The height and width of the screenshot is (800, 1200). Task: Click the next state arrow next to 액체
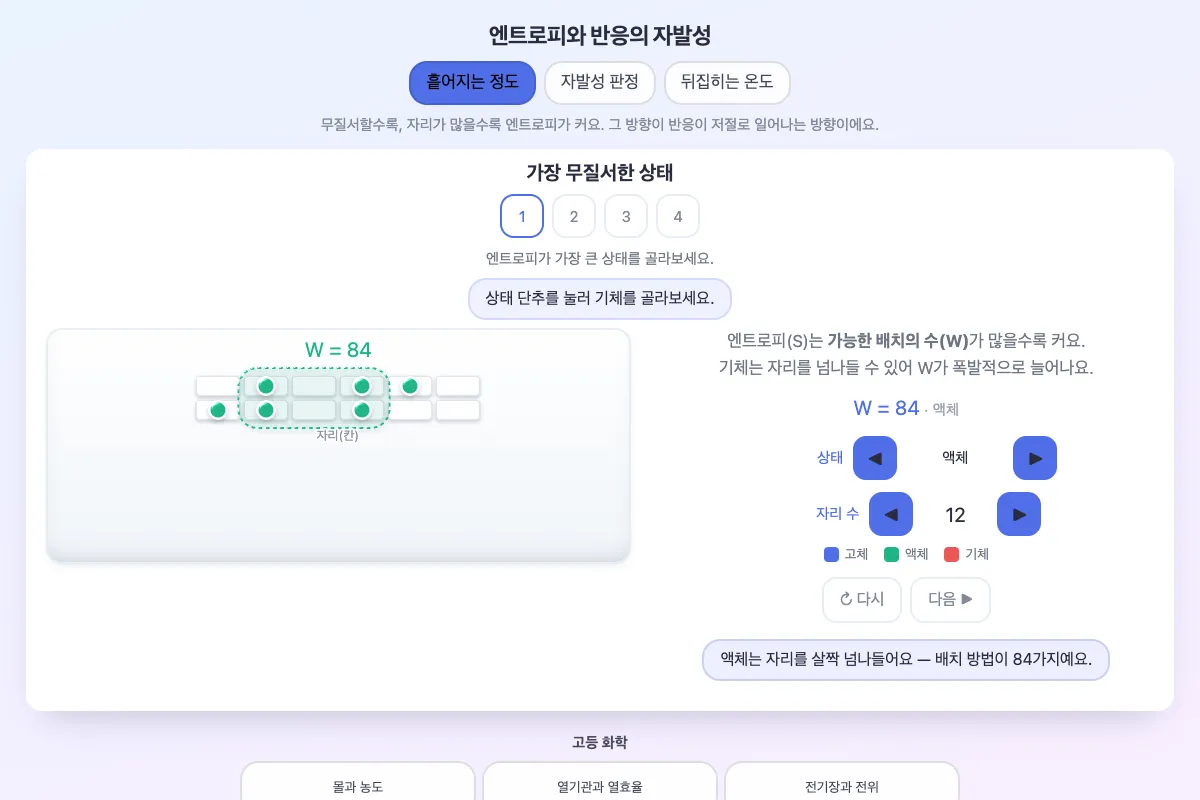point(1035,458)
